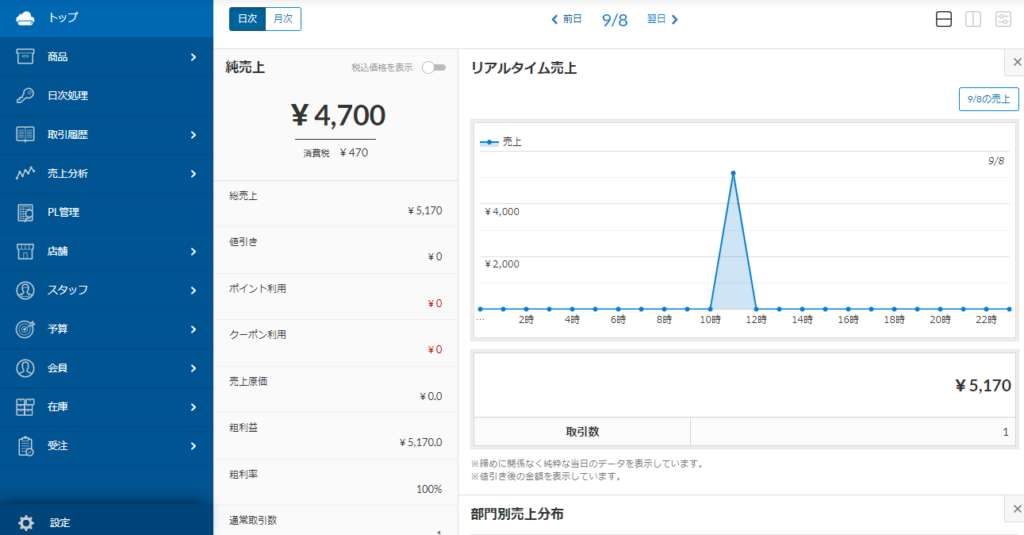1024x535 pixels.
Task: Click the 在庫 inventory icon
Action: [x=26, y=407]
